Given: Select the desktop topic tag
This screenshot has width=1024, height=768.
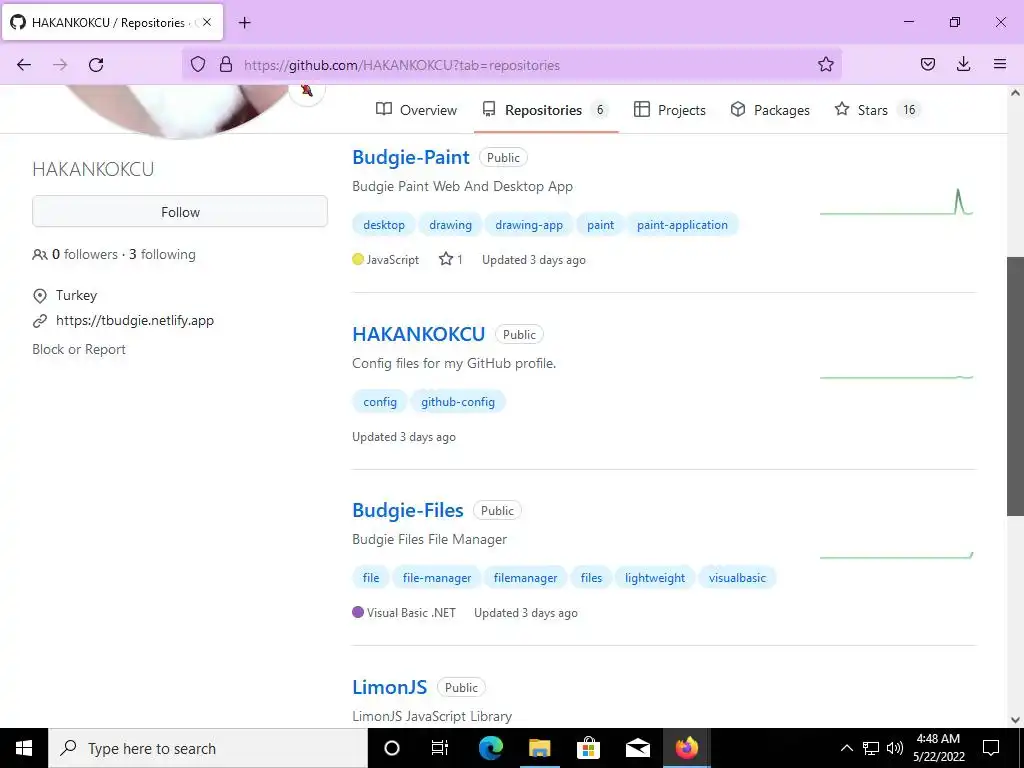Looking at the screenshot, I should click(384, 225).
